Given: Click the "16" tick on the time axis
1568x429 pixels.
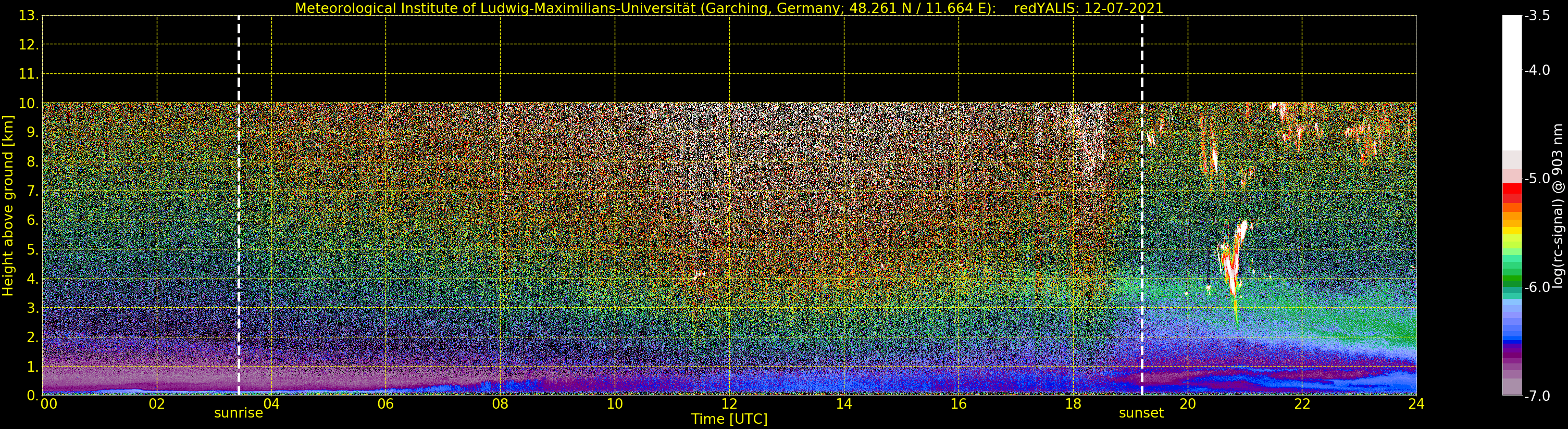Looking at the screenshot, I should click(959, 403).
